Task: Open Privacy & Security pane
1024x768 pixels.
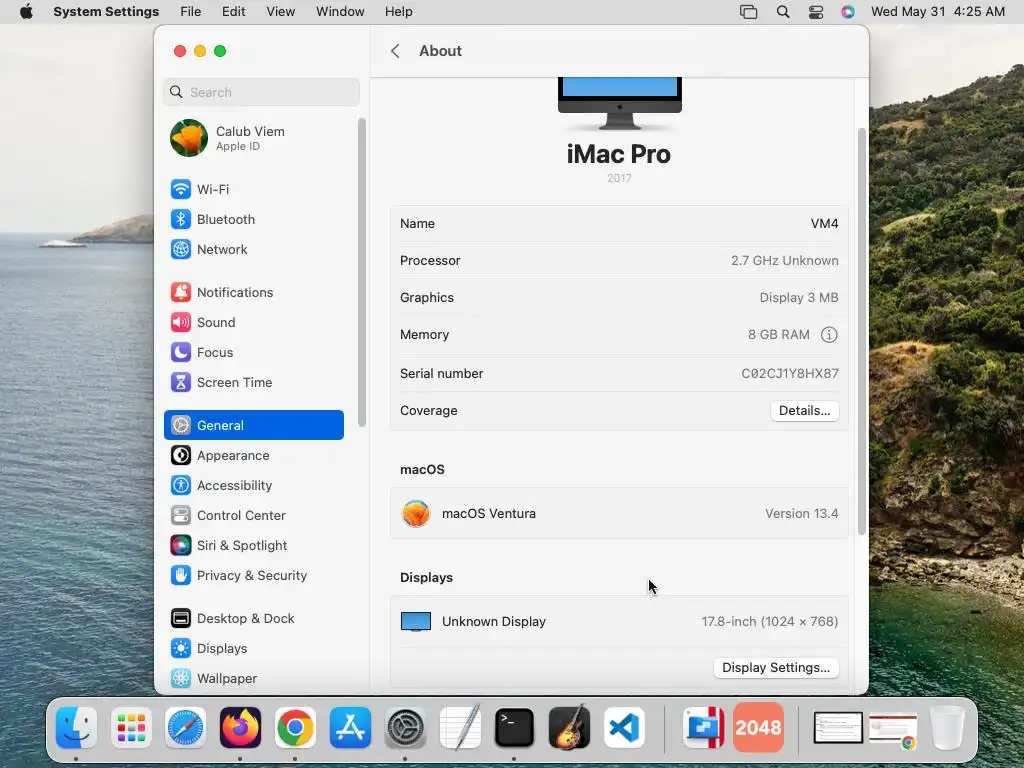Action: 253,576
